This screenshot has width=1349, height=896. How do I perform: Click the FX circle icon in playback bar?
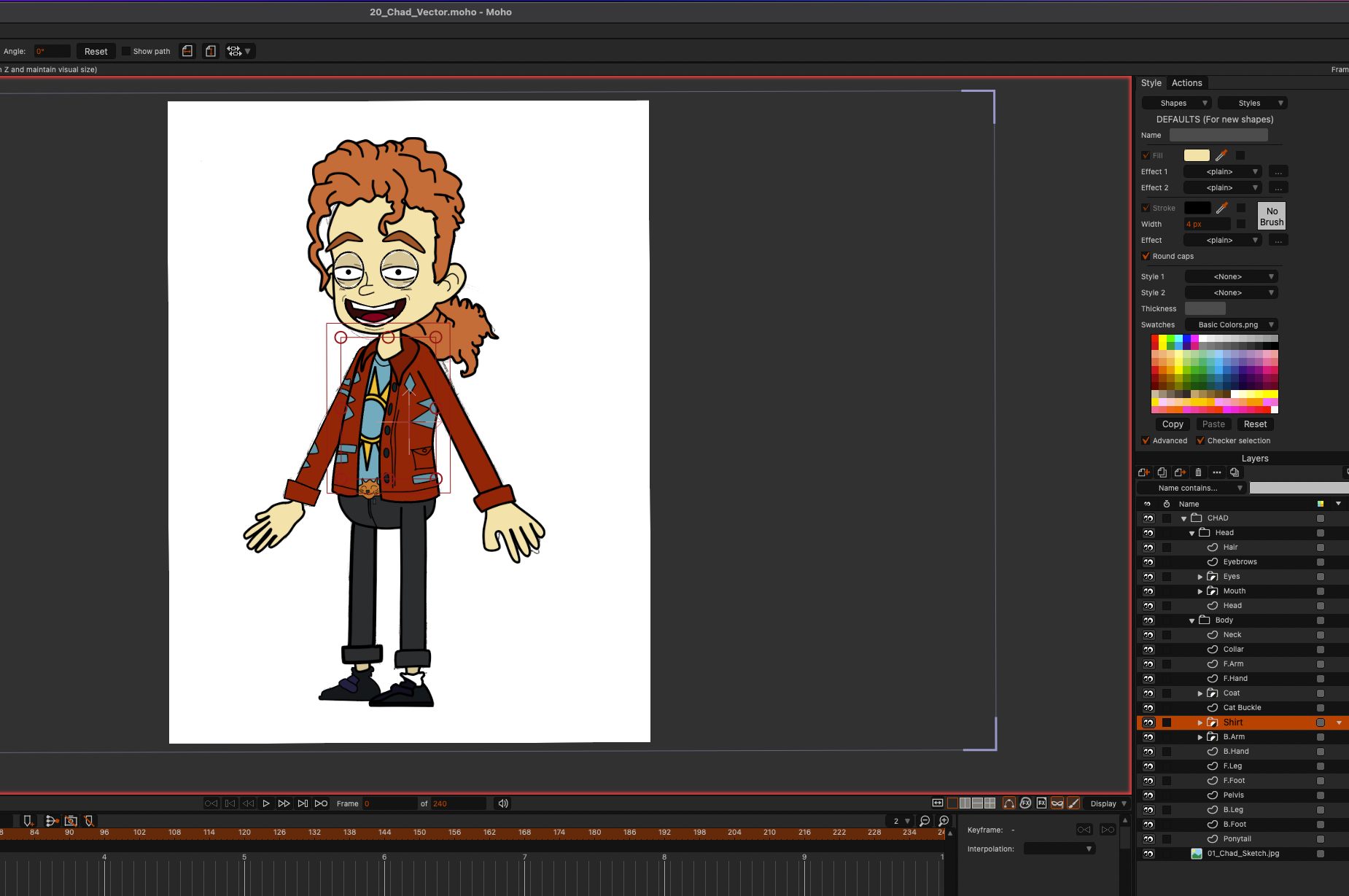click(x=1026, y=803)
